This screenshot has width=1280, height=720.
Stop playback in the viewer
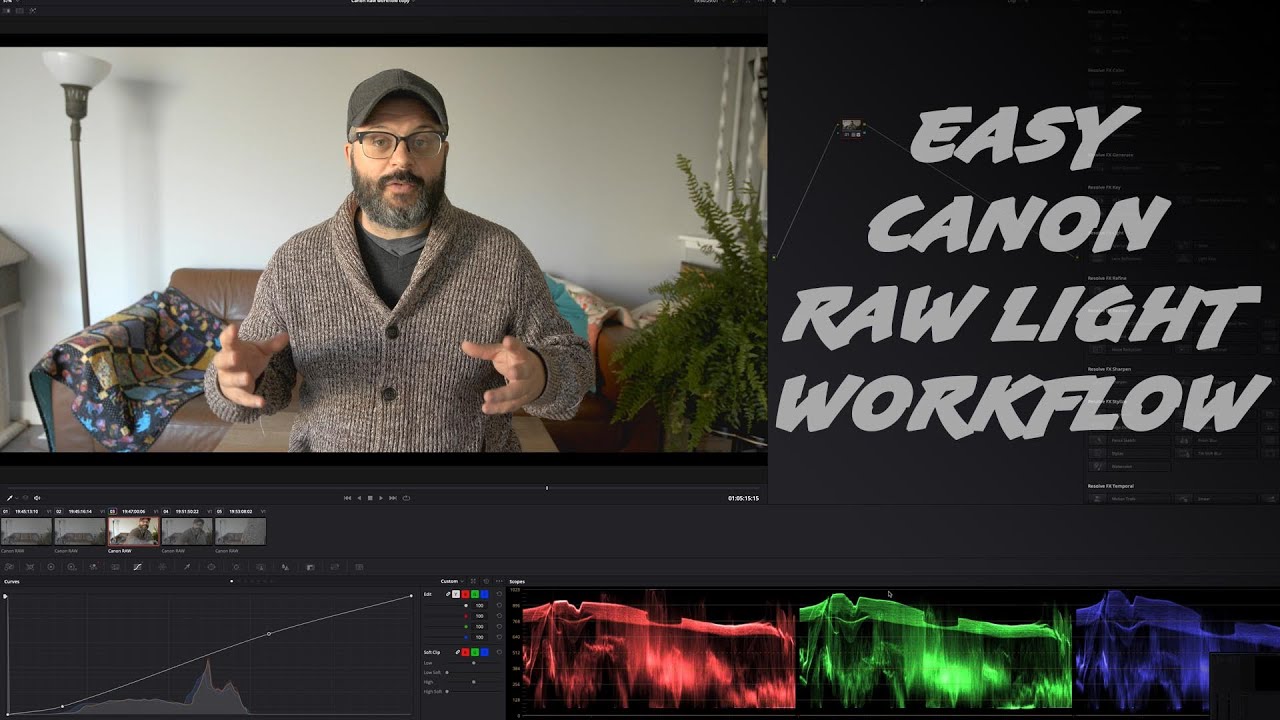tap(370, 498)
